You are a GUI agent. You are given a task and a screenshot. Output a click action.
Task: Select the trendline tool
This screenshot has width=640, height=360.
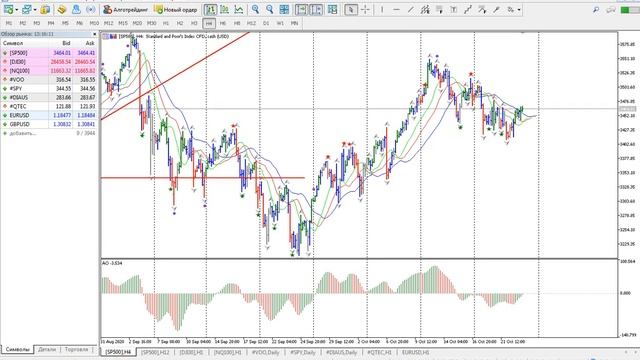(x=411, y=9)
